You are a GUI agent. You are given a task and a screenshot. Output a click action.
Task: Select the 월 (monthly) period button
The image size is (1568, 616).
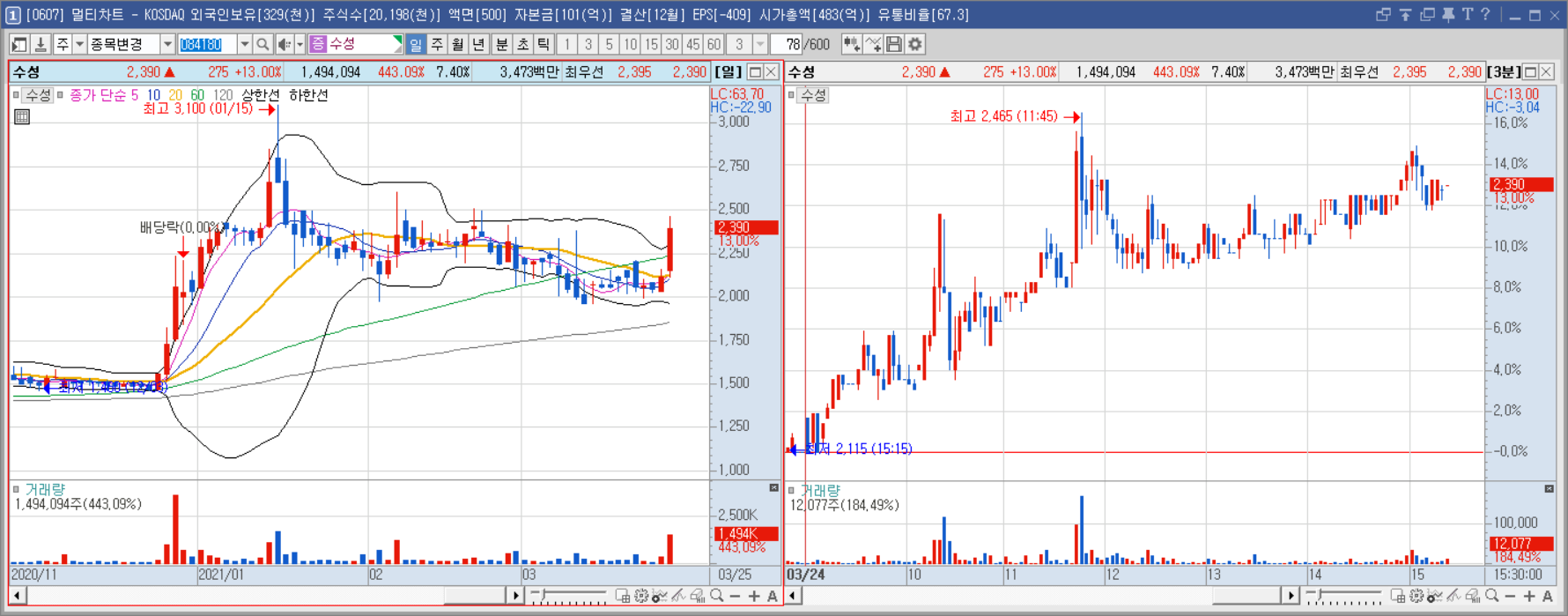pos(458,44)
